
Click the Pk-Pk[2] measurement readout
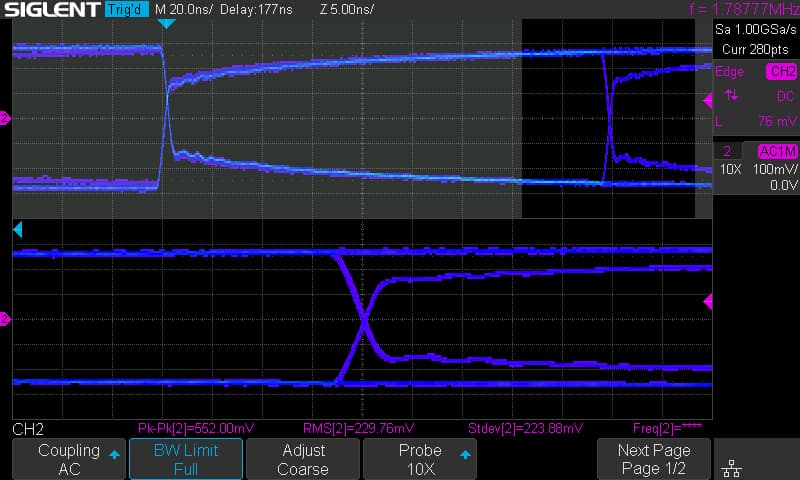tap(188, 429)
